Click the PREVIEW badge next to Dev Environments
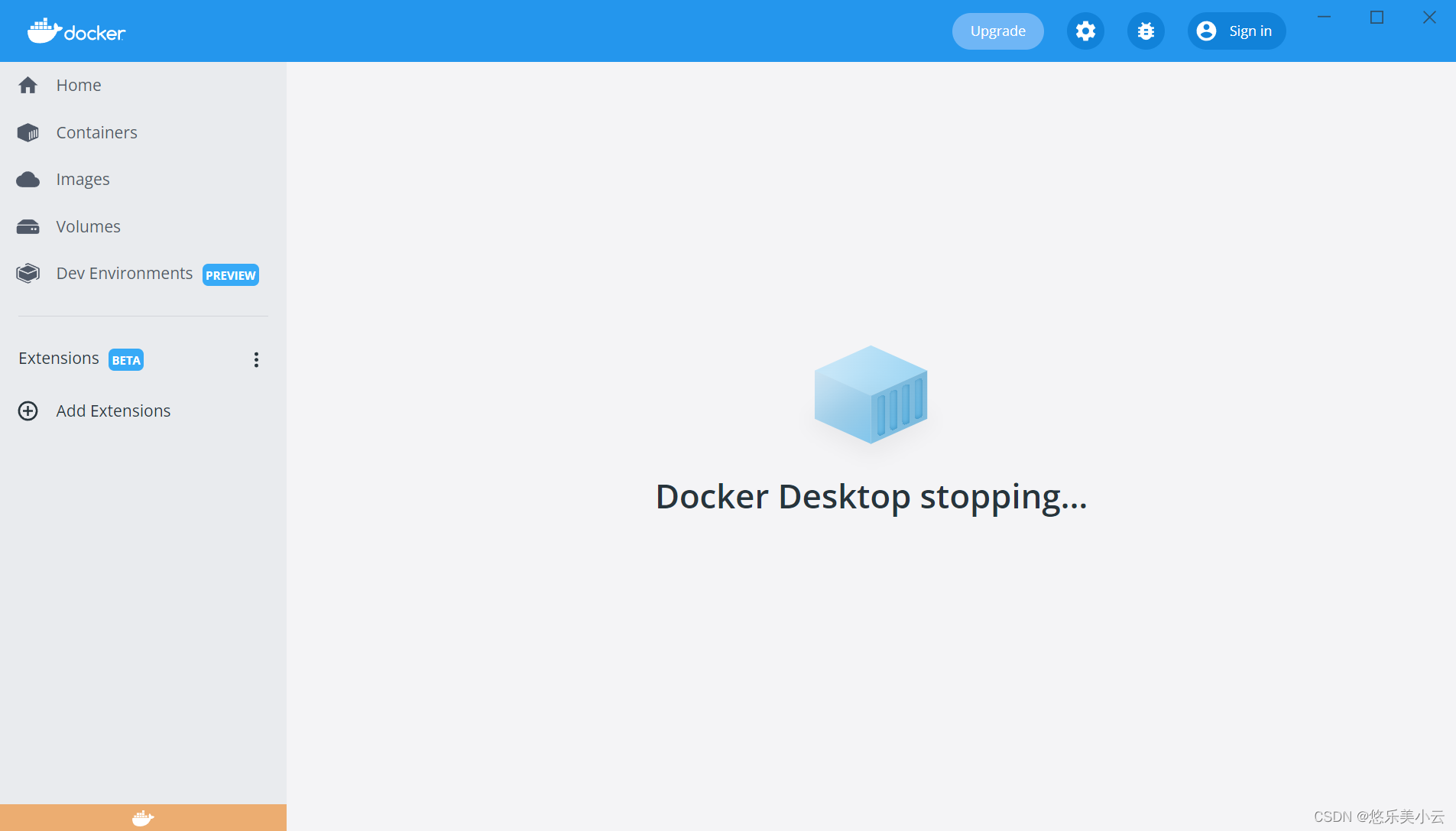 [x=231, y=275]
